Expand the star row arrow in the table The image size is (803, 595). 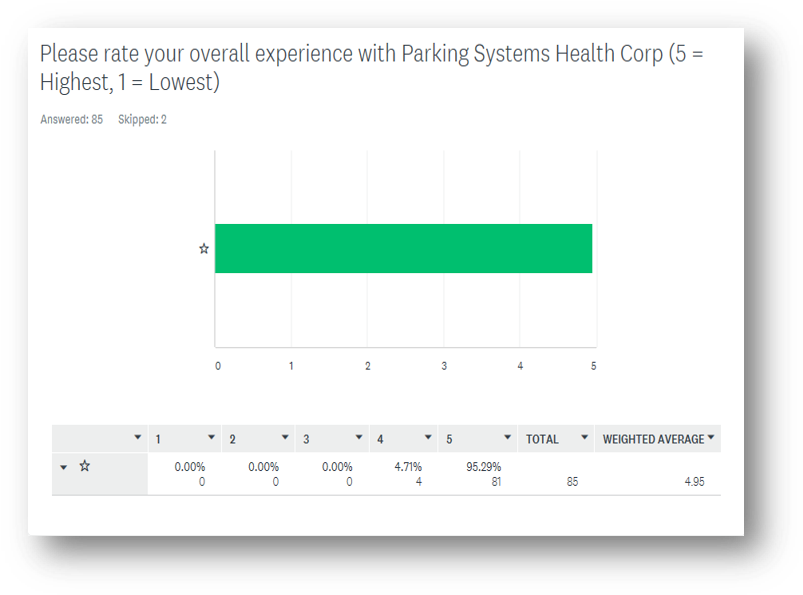[64, 467]
